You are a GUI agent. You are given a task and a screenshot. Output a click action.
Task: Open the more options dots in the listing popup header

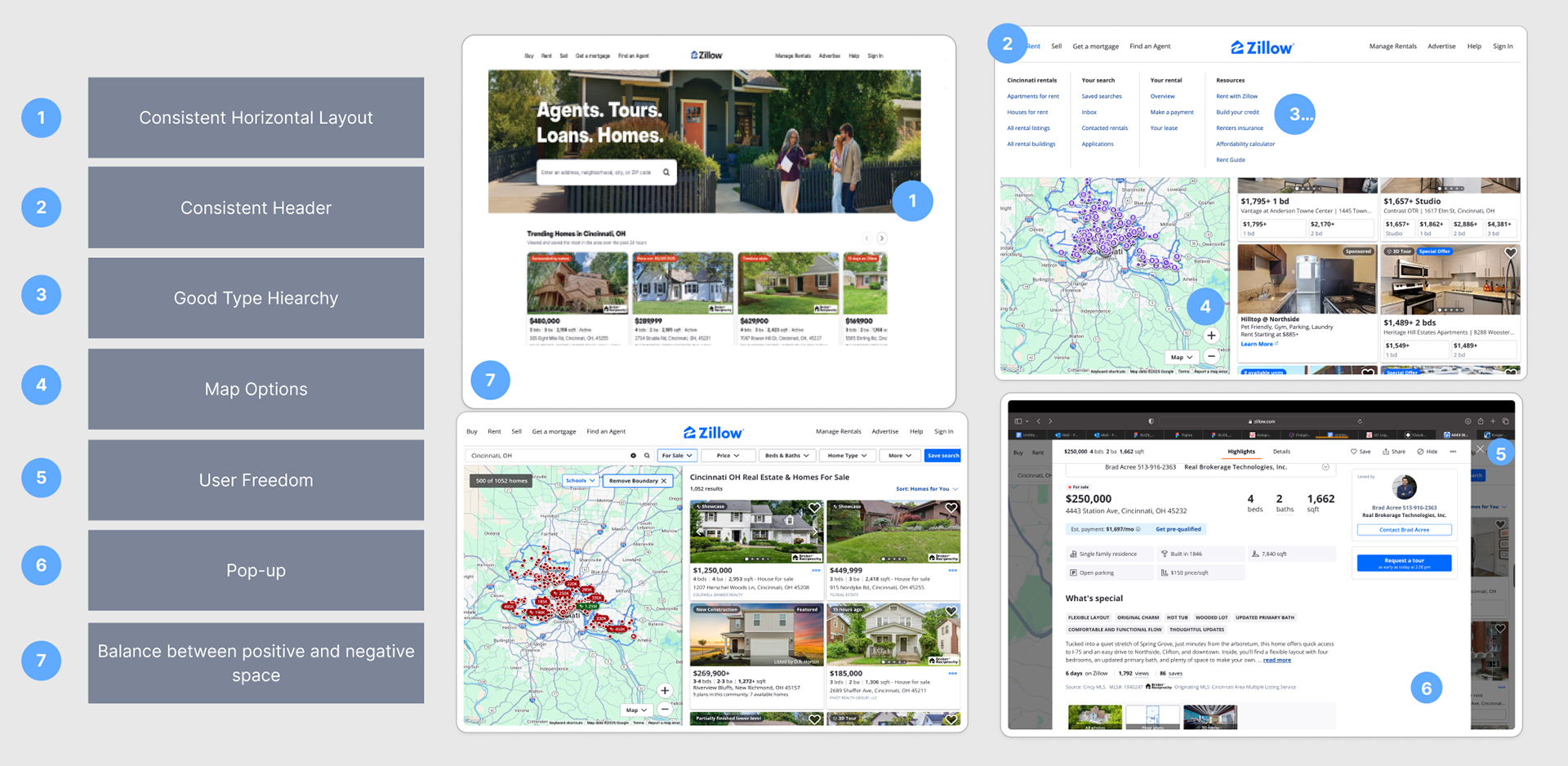pos(1453,452)
